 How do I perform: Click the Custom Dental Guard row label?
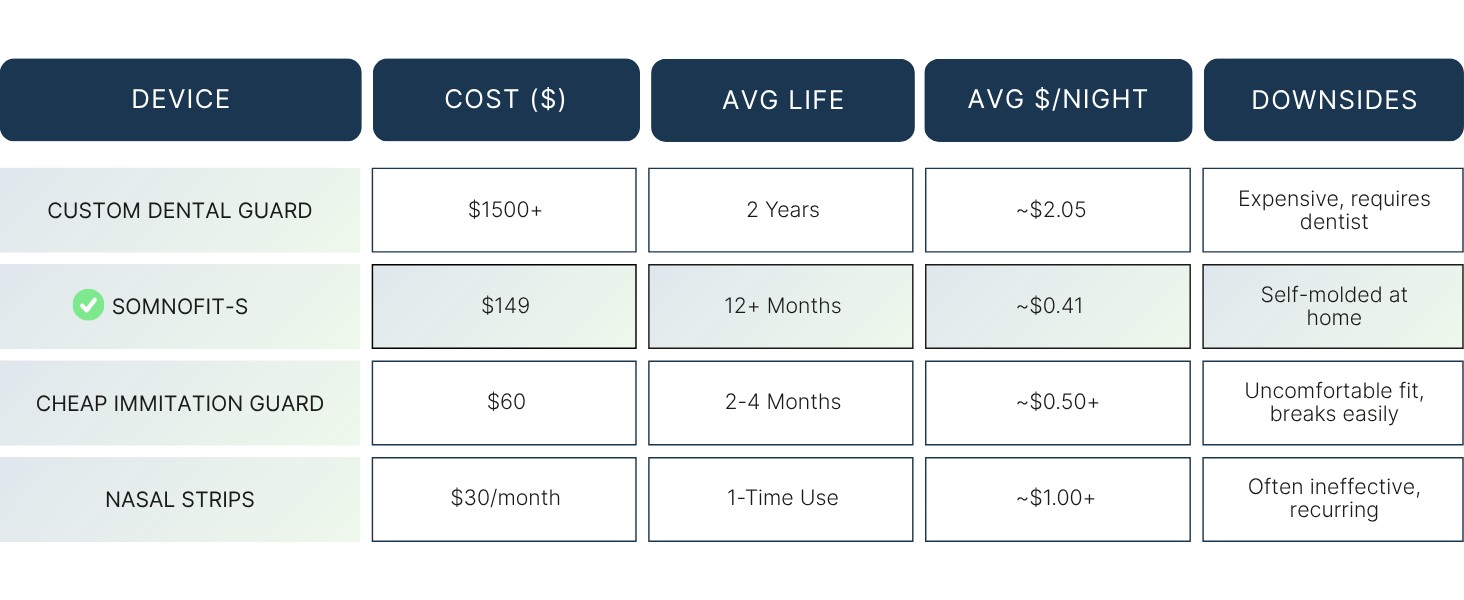pos(180,210)
